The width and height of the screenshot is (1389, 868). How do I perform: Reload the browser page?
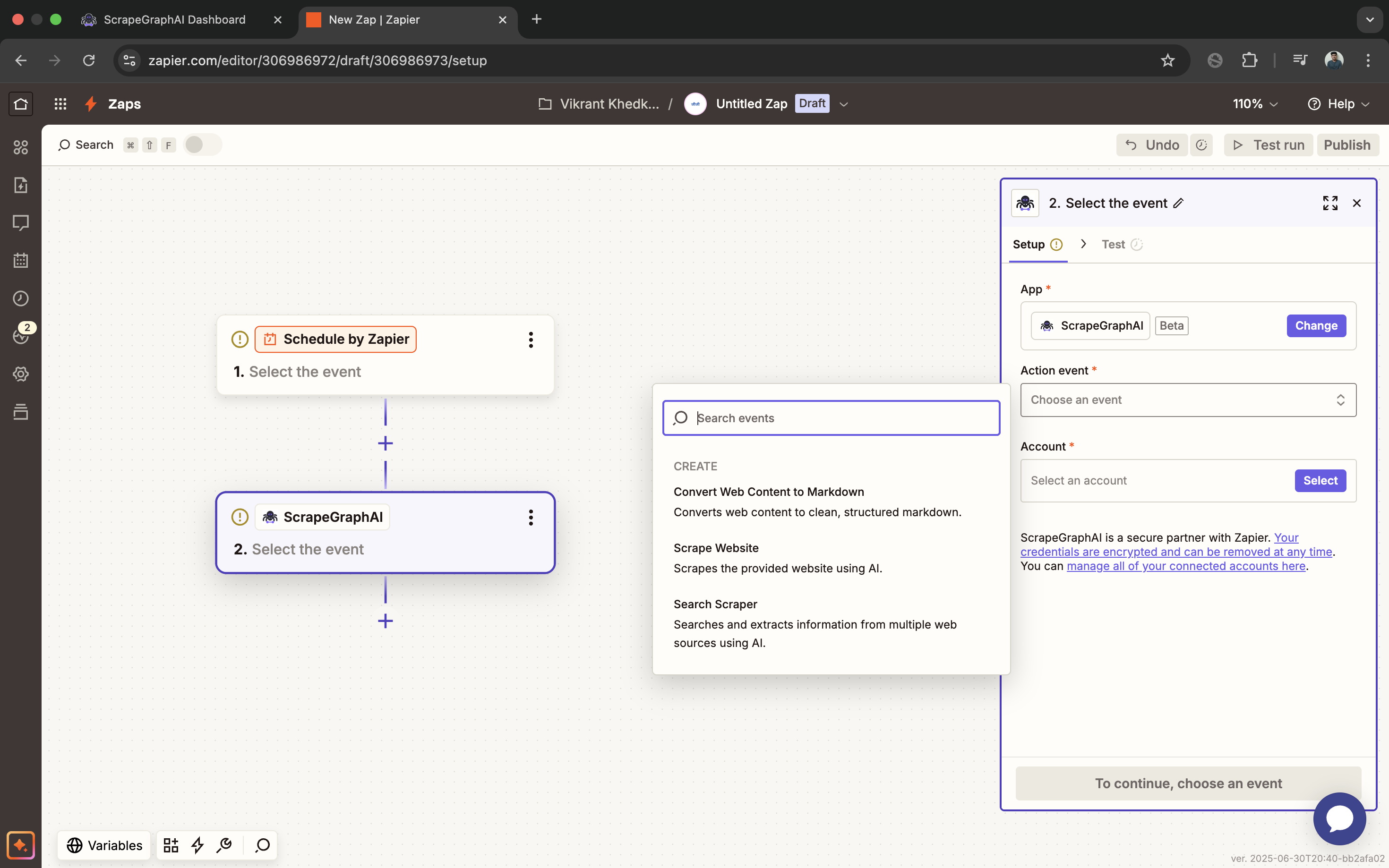88,60
